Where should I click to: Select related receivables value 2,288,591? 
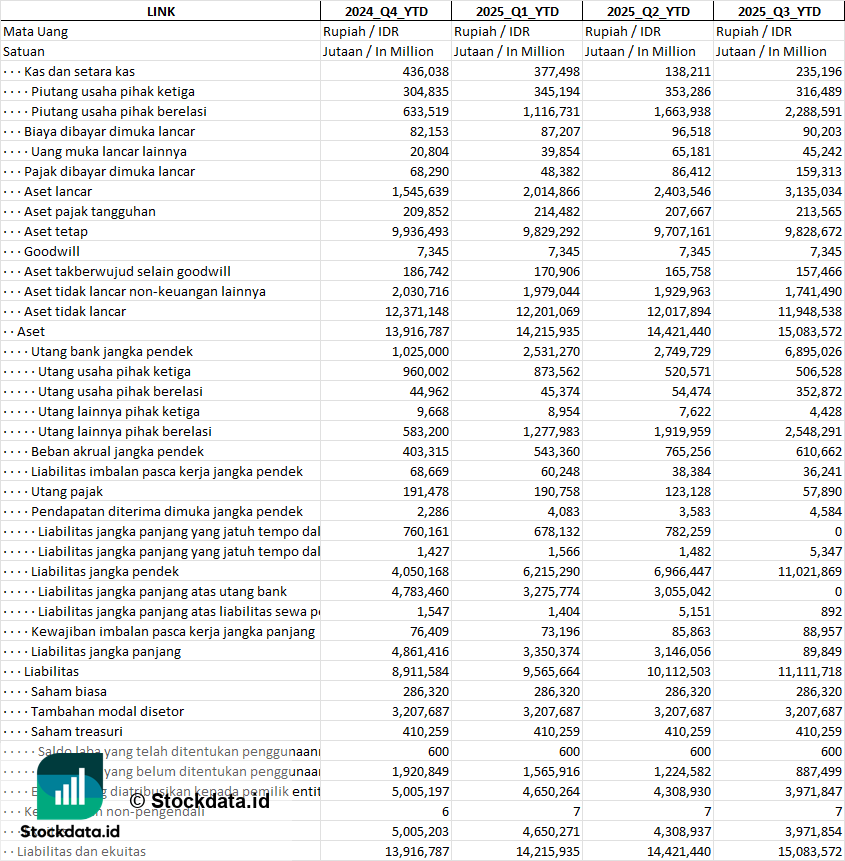(813, 112)
